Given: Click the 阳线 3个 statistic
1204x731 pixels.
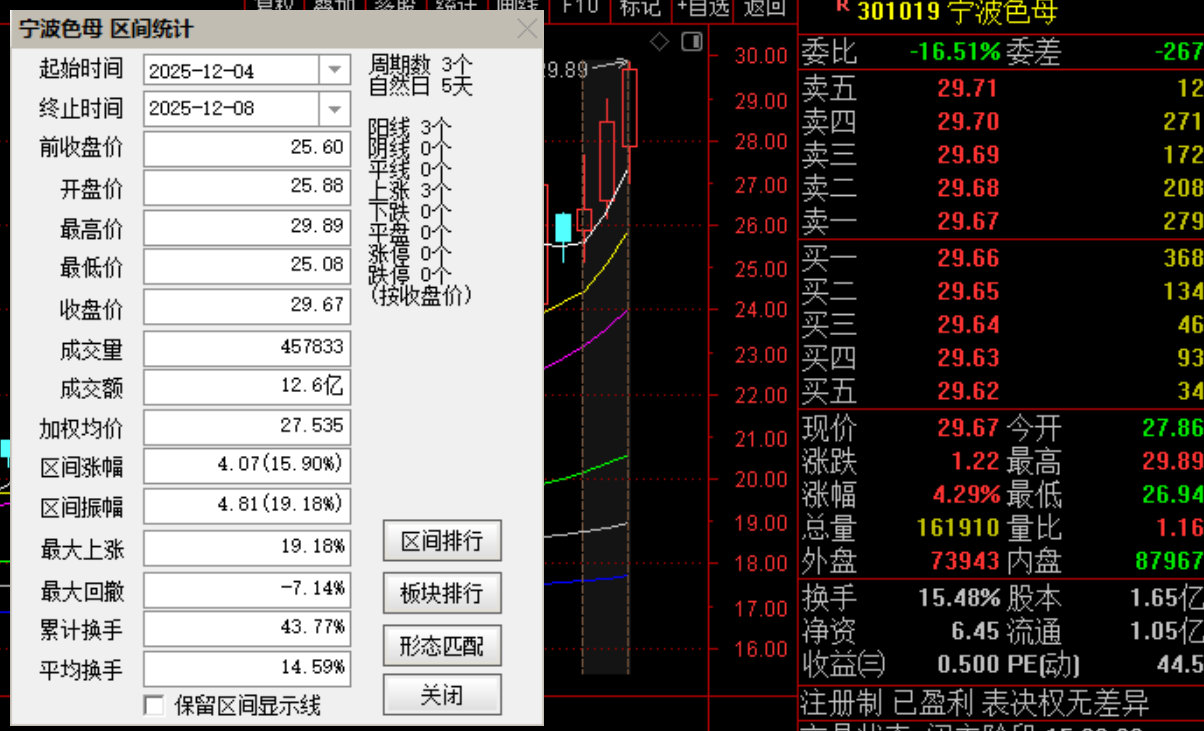Looking at the screenshot, I should pyautogui.click(x=410, y=128).
